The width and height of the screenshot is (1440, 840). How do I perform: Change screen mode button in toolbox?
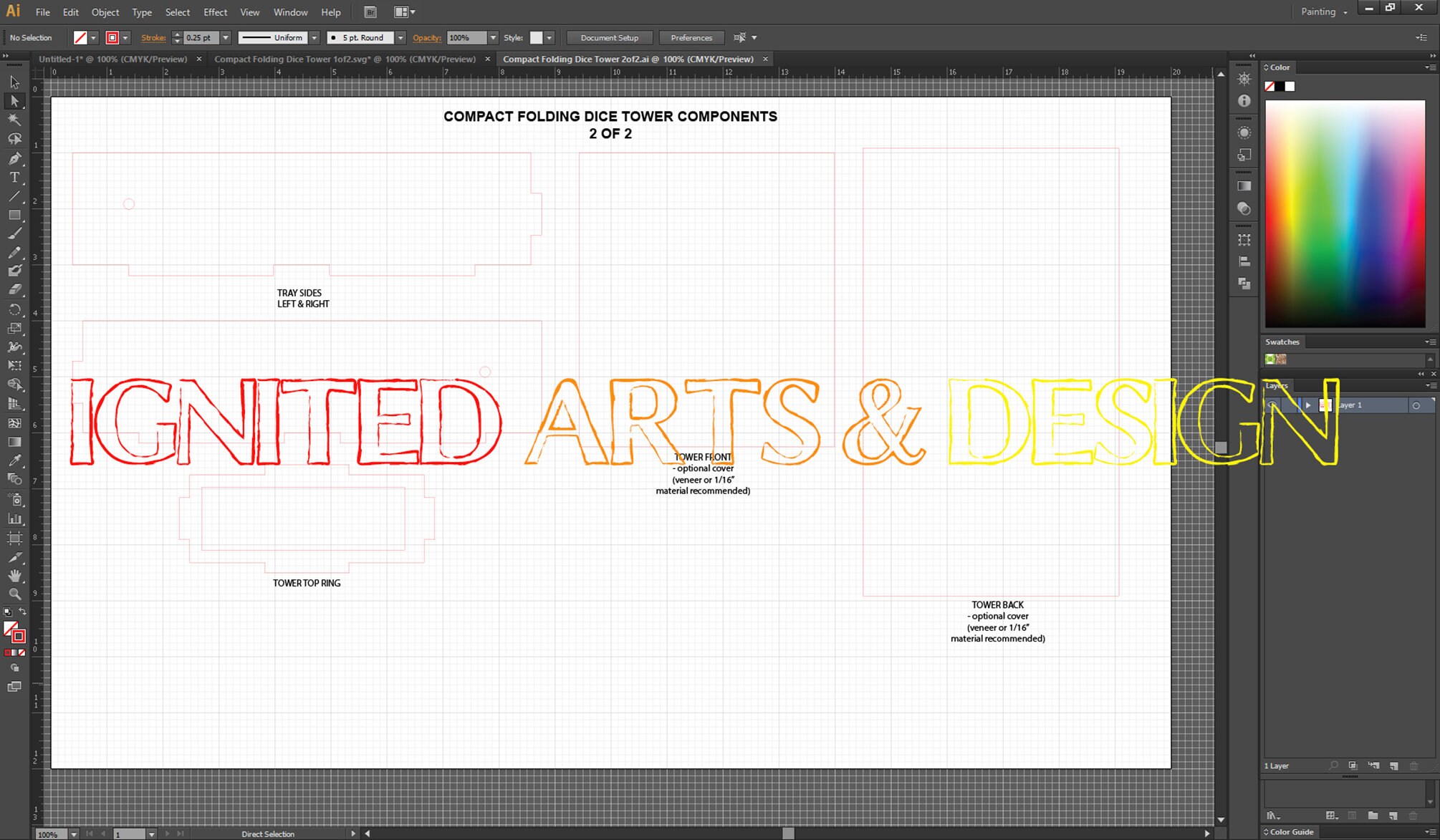click(x=14, y=687)
